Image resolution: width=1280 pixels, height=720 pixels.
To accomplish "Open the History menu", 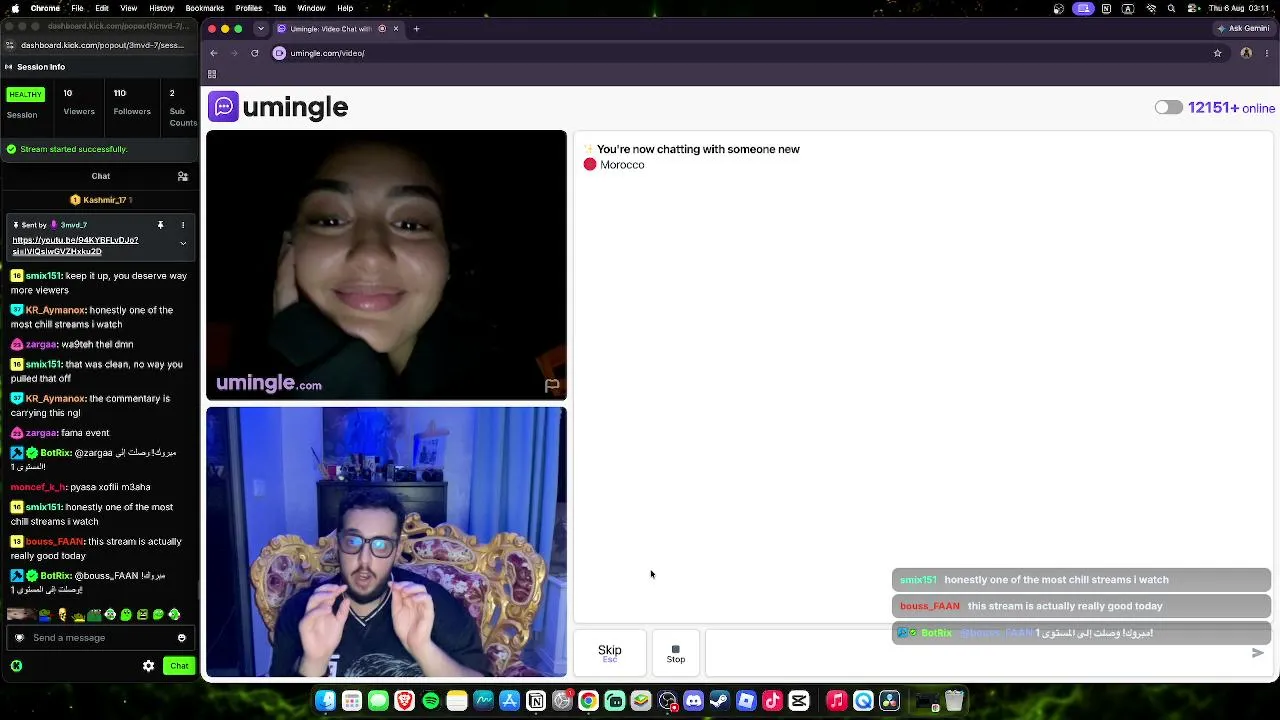I will (x=161, y=8).
